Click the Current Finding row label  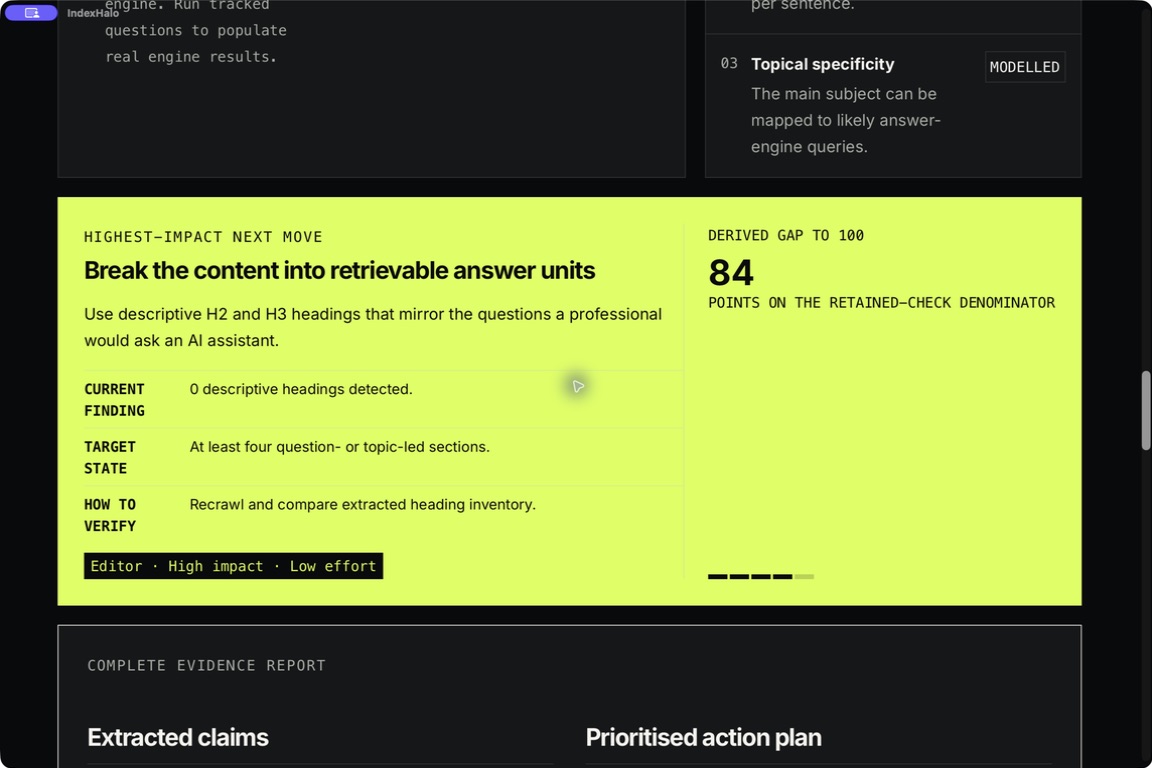coord(114,400)
